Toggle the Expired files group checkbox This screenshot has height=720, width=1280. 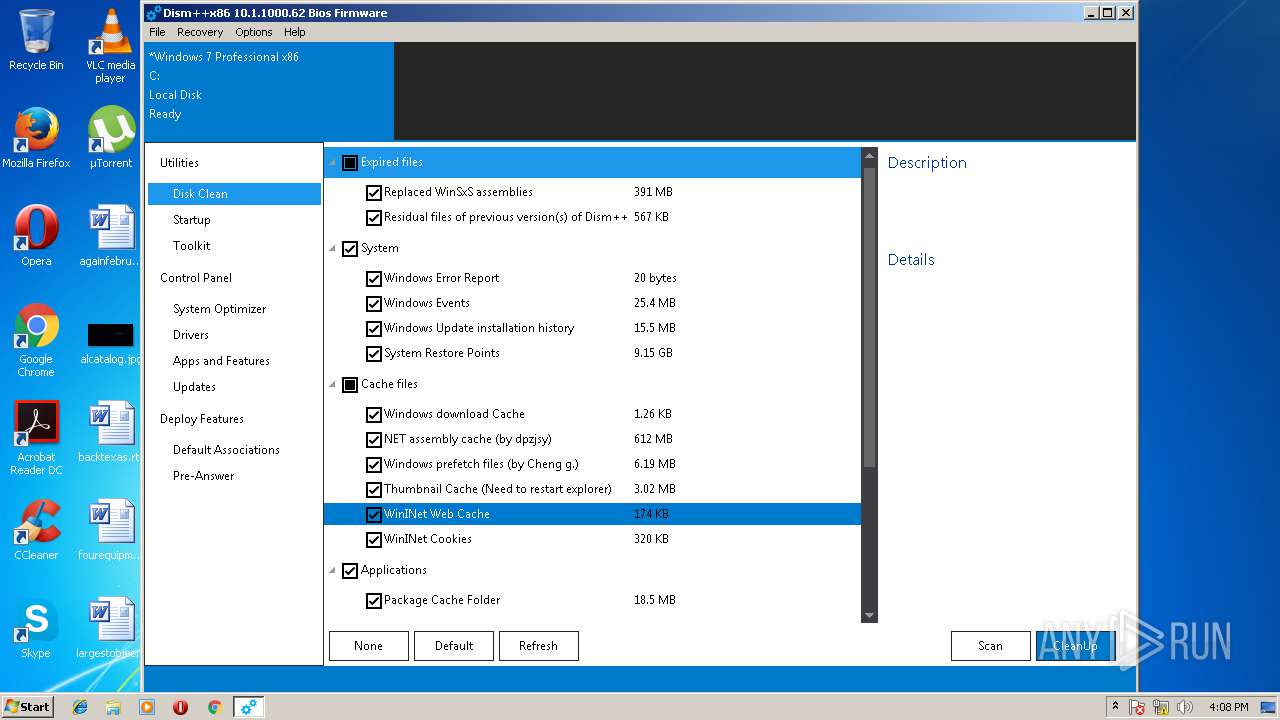[x=350, y=163]
